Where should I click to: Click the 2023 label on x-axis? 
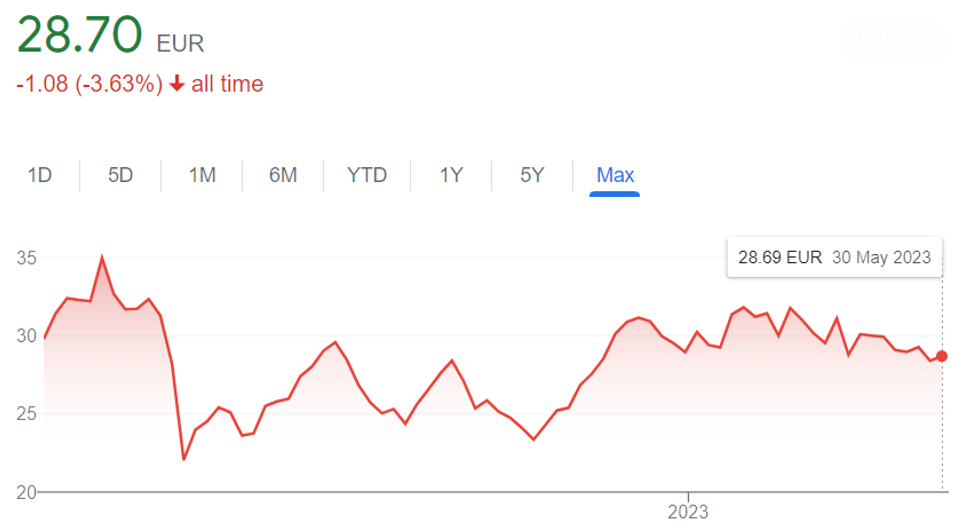click(x=688, y=511)
